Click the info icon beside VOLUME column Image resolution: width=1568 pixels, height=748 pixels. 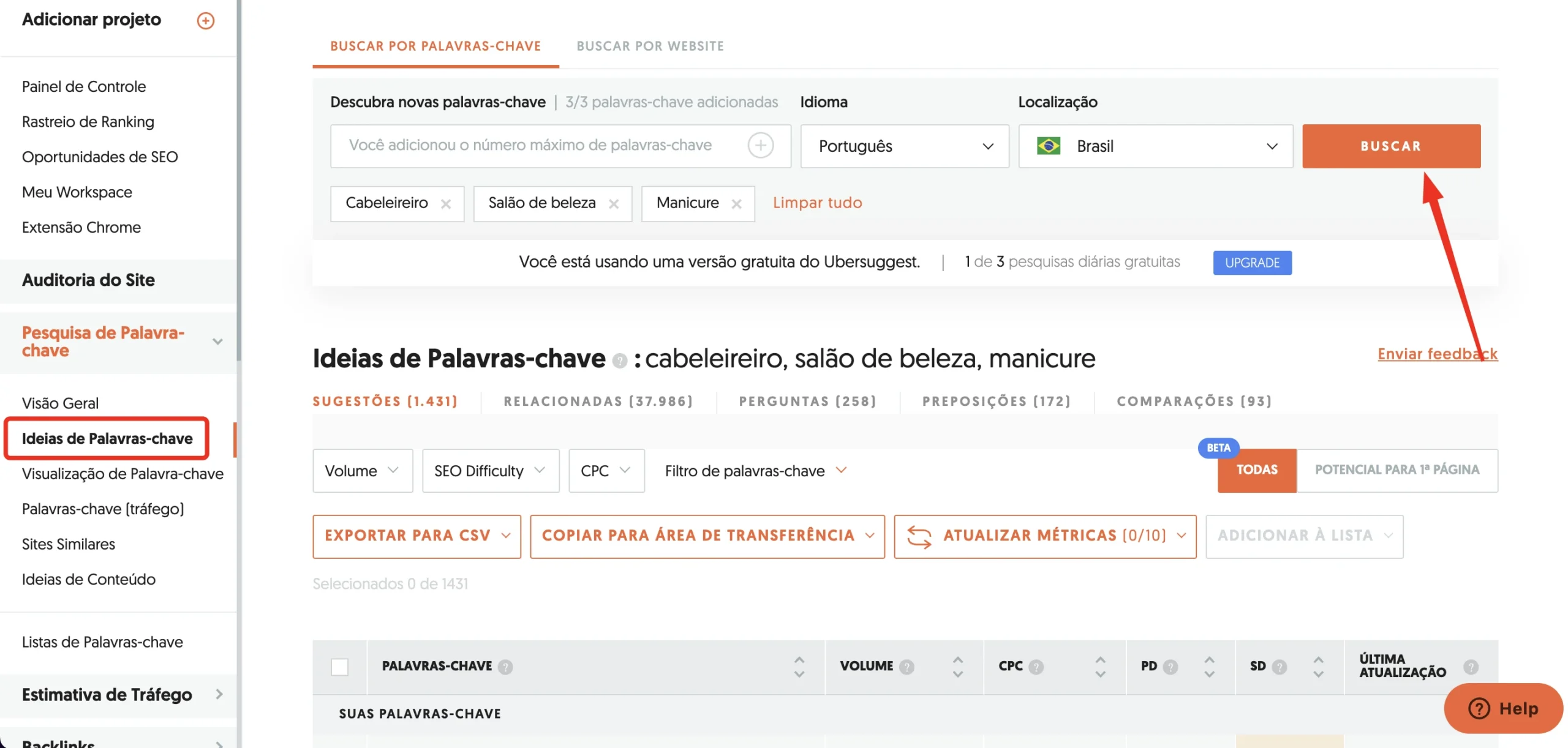(906, 667)
